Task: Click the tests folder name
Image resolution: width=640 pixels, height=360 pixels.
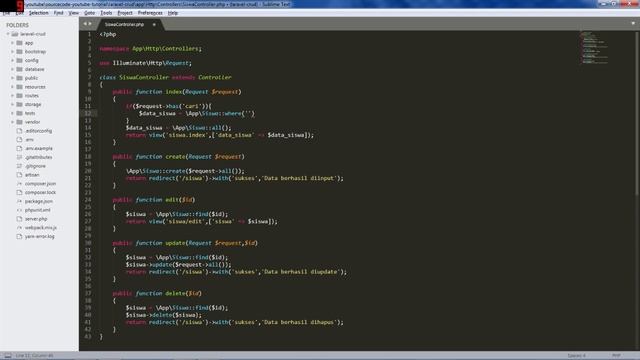Action: 30,113
